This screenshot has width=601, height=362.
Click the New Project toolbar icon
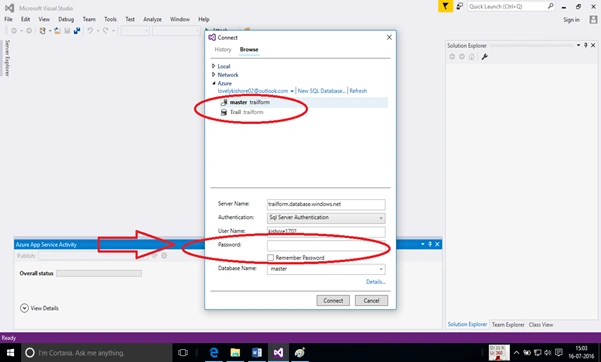click(42, 31)
